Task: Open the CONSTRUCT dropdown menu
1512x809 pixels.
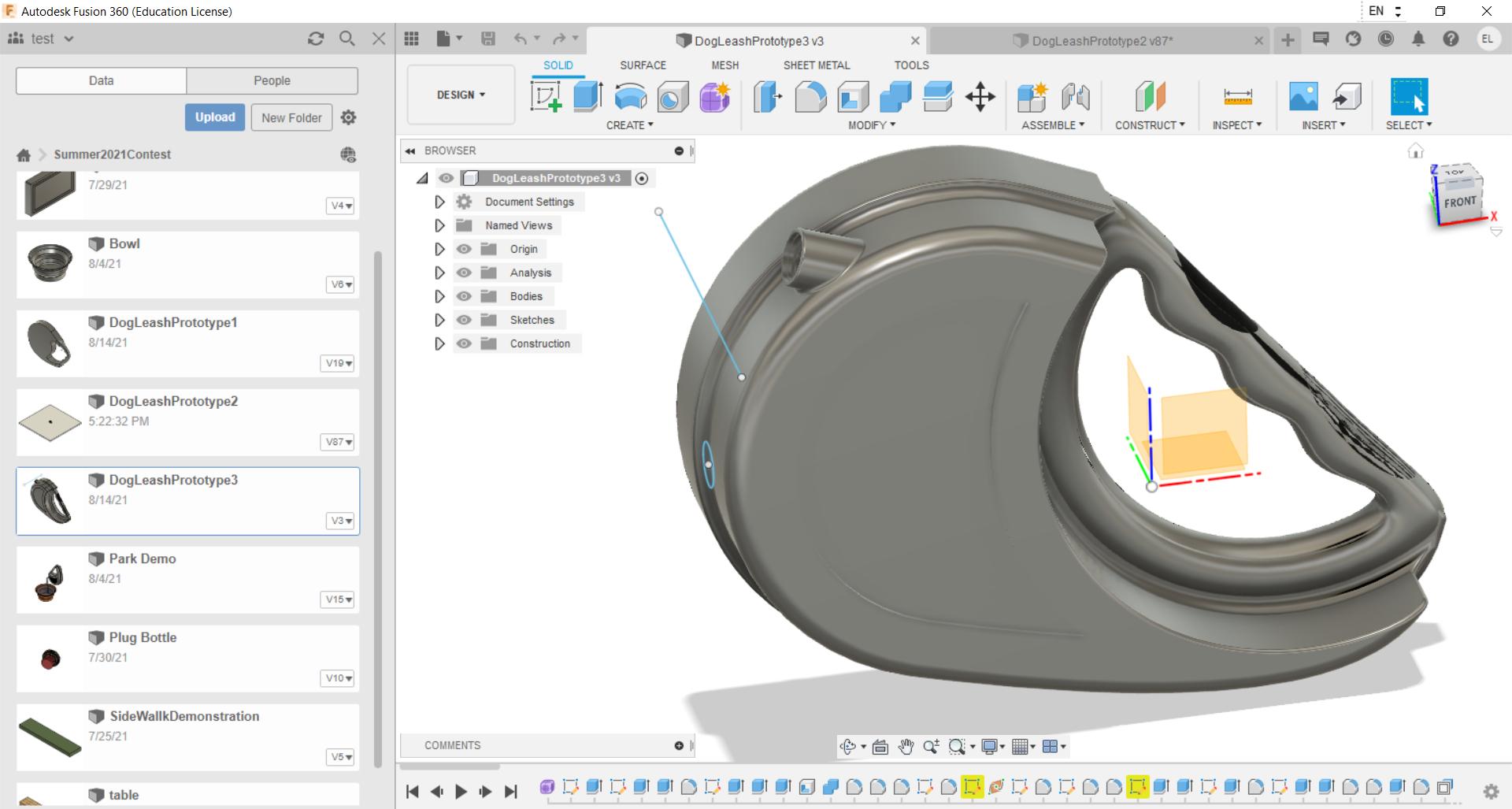Action: point(1150,125)
